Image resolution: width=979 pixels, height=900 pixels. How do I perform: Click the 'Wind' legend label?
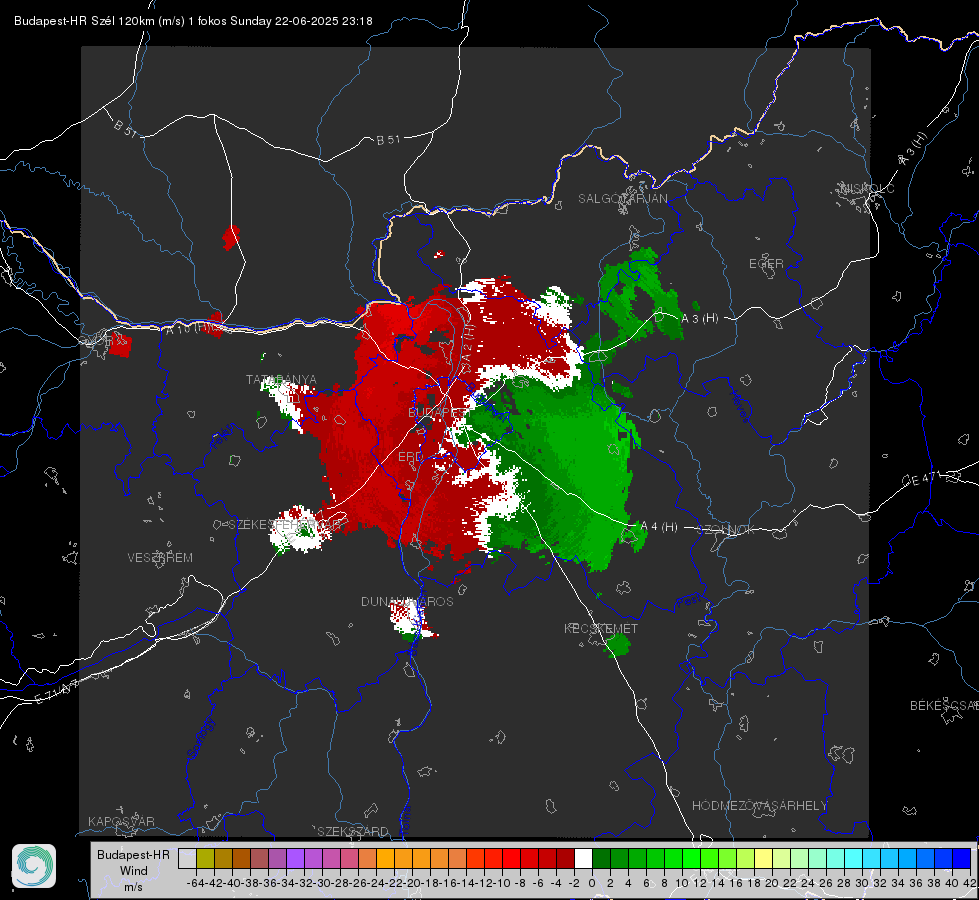[x=134, y=871]
